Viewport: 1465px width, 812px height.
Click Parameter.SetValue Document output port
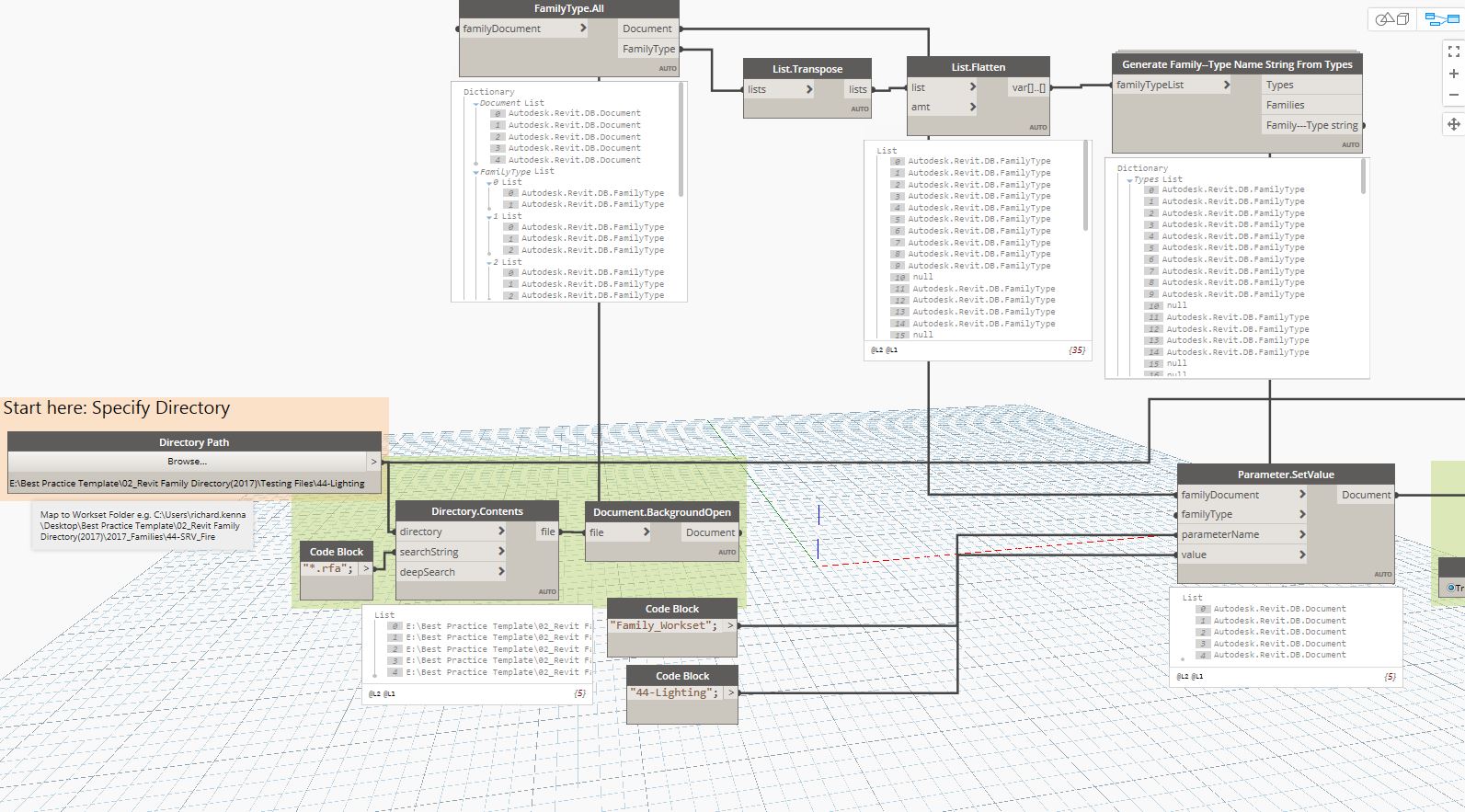1366,495
